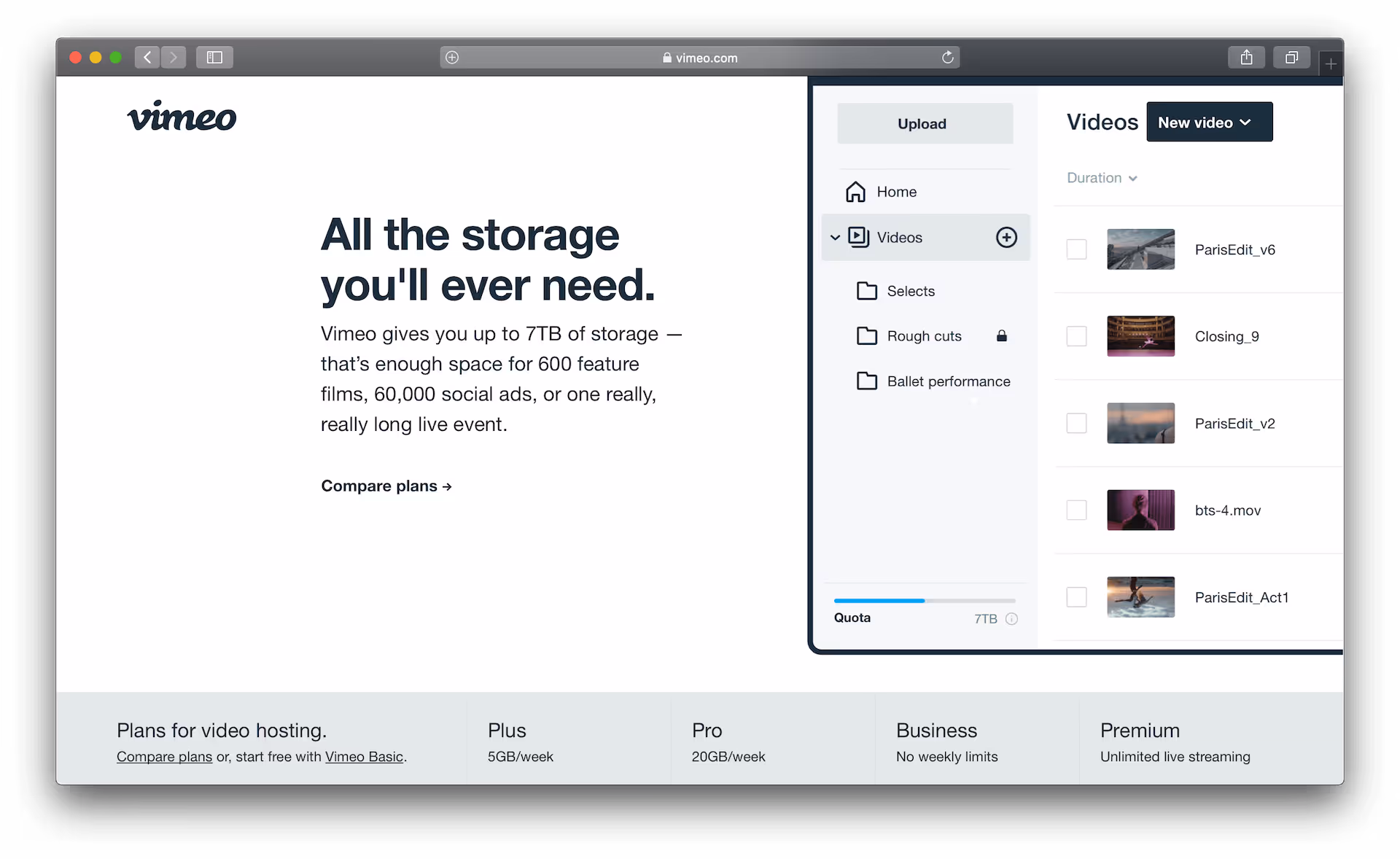Click the Rough cuts folder icon
The image size is (1400, 859).
tap(866, 336)
